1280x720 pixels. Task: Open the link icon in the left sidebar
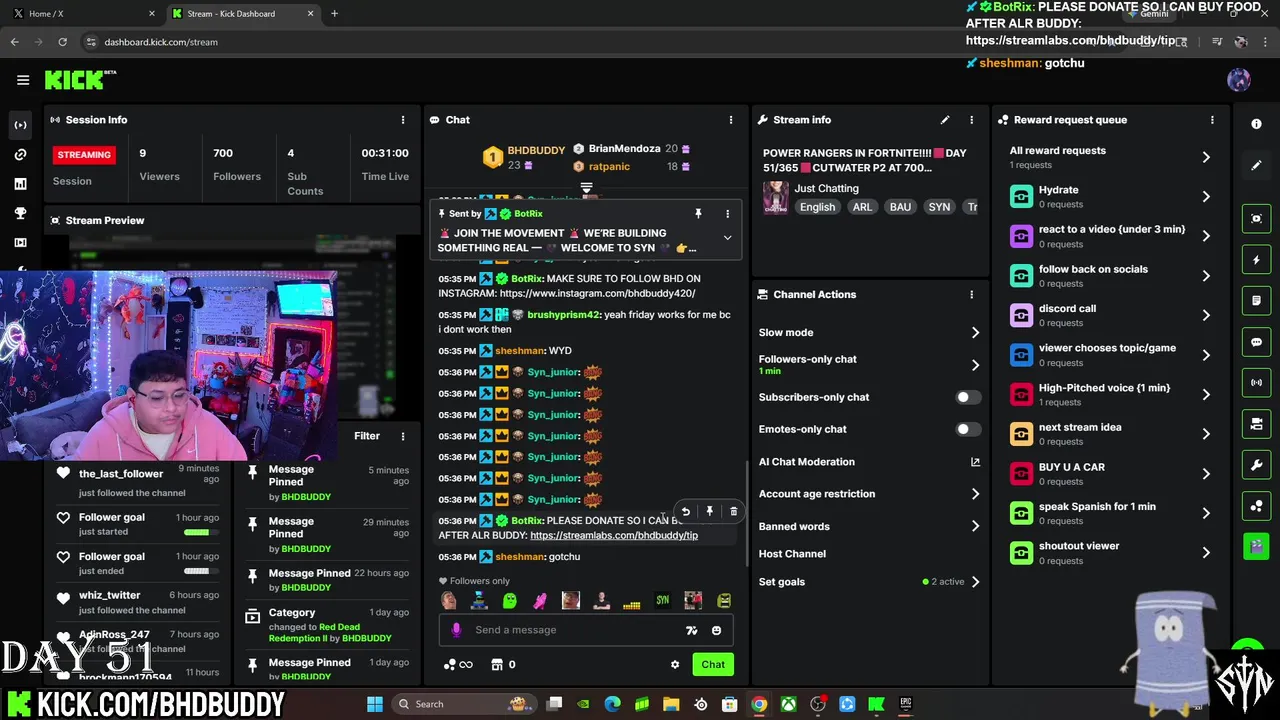click(20, 155)
